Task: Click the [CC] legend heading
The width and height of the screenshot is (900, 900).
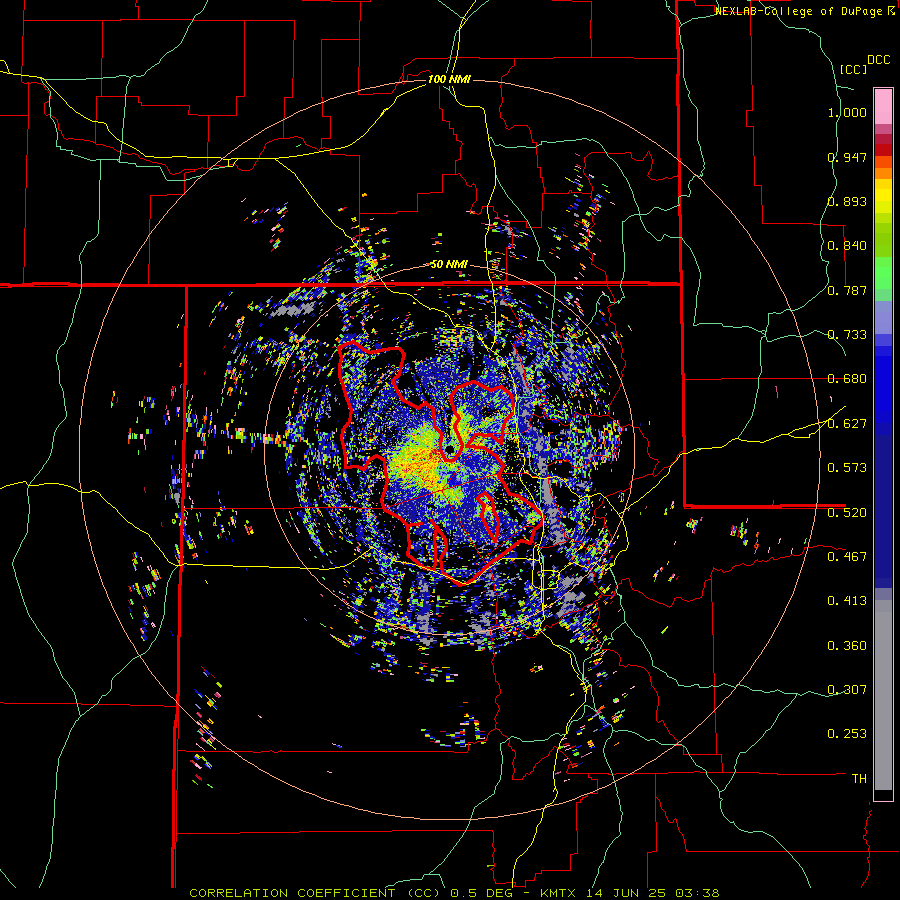Action: pos(854,69)
